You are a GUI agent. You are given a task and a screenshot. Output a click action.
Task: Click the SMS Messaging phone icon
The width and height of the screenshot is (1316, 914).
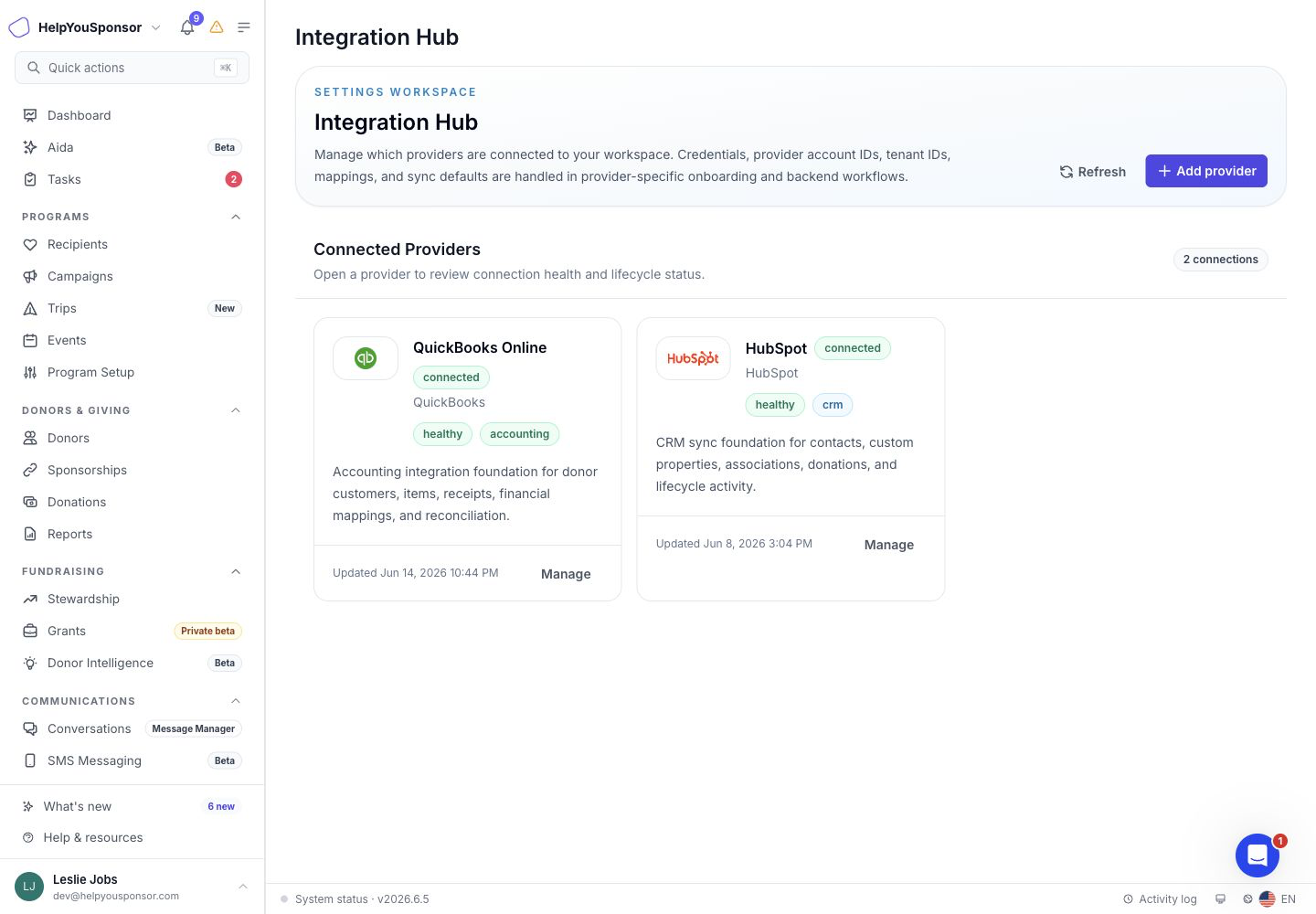pyautogui.click(x=30, y=760)
